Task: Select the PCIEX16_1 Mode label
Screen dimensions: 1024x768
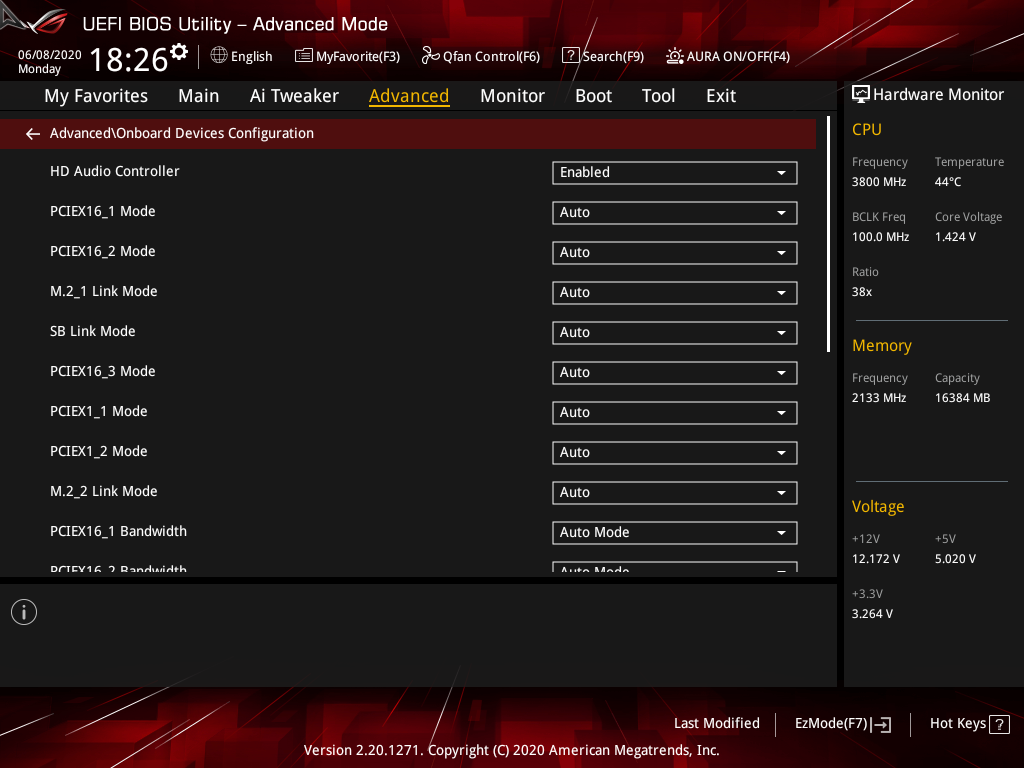Action: [103, 212]
